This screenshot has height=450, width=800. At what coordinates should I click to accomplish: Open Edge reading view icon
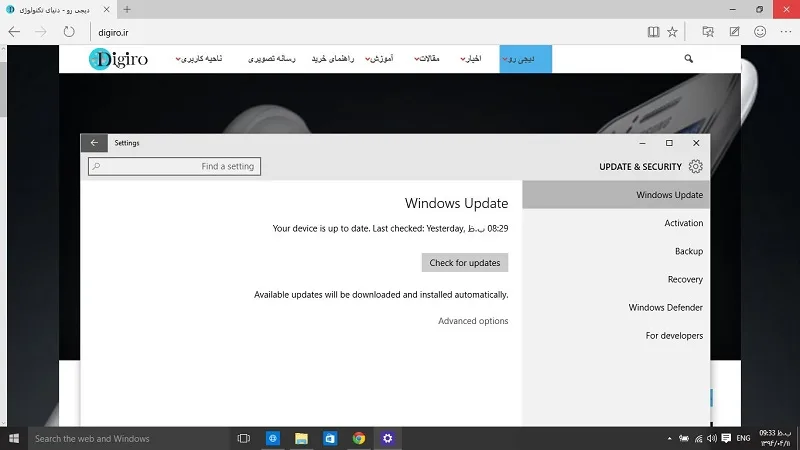click(x=653, y=32)
